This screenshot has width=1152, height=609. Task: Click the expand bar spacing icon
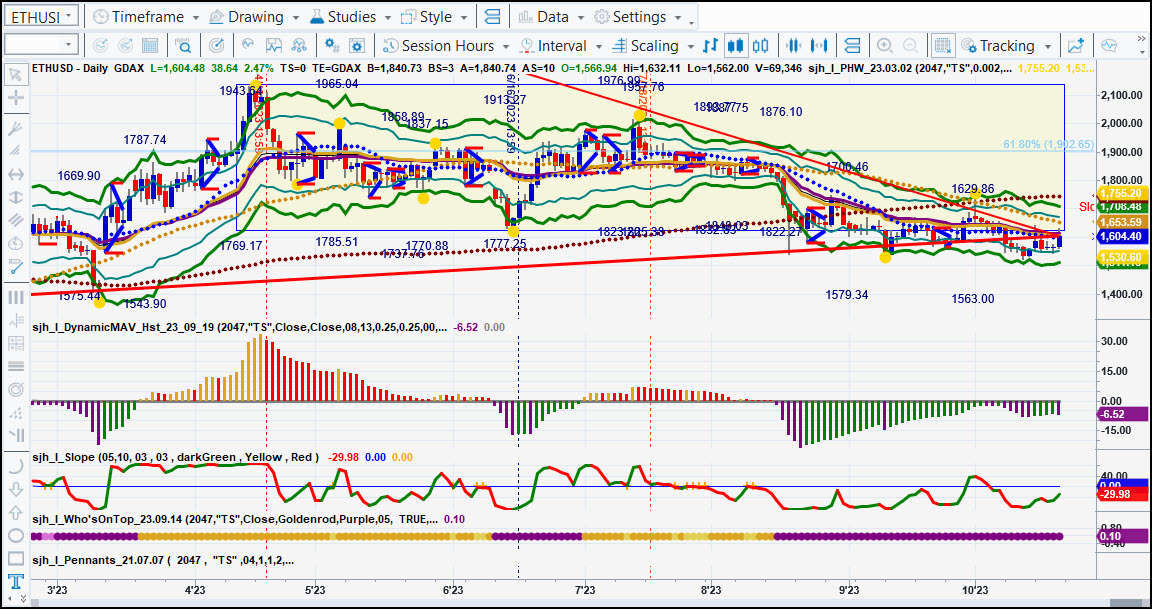tap(818, 46)
